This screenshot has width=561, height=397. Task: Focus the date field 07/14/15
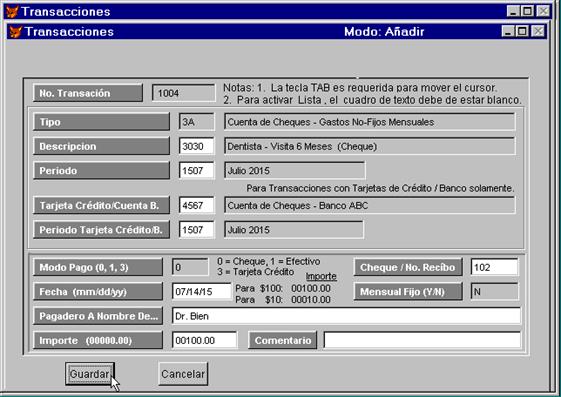point(202,292)
